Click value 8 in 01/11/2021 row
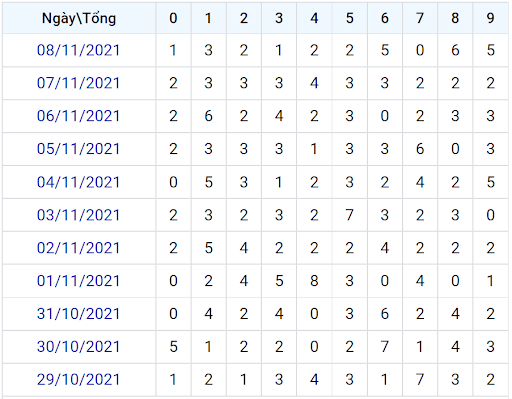 314,281
